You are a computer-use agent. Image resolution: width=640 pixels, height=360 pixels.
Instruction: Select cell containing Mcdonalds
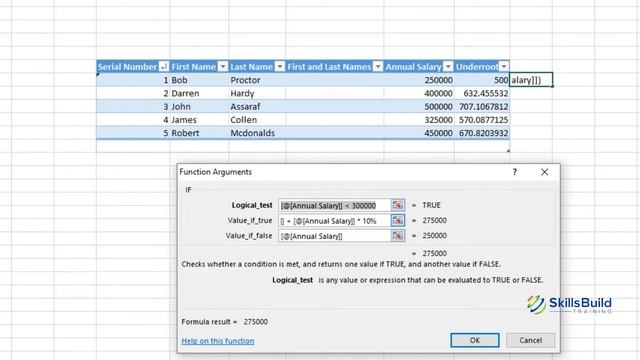click(x=257, y=133)
